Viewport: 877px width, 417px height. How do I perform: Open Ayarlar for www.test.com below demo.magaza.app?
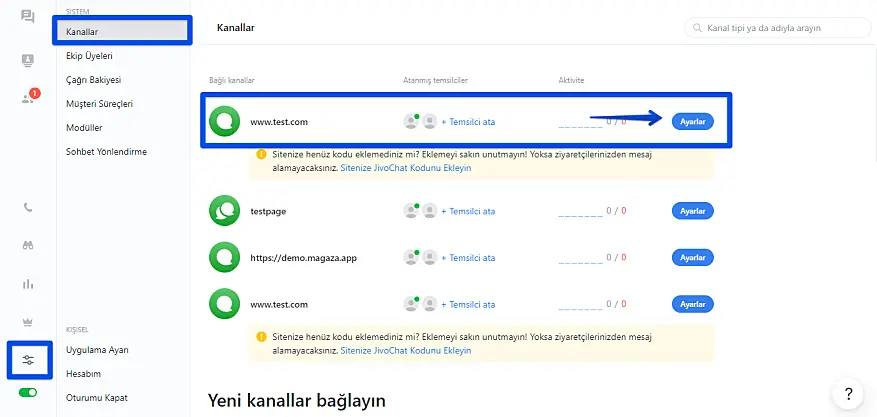(x=692, y=305)
